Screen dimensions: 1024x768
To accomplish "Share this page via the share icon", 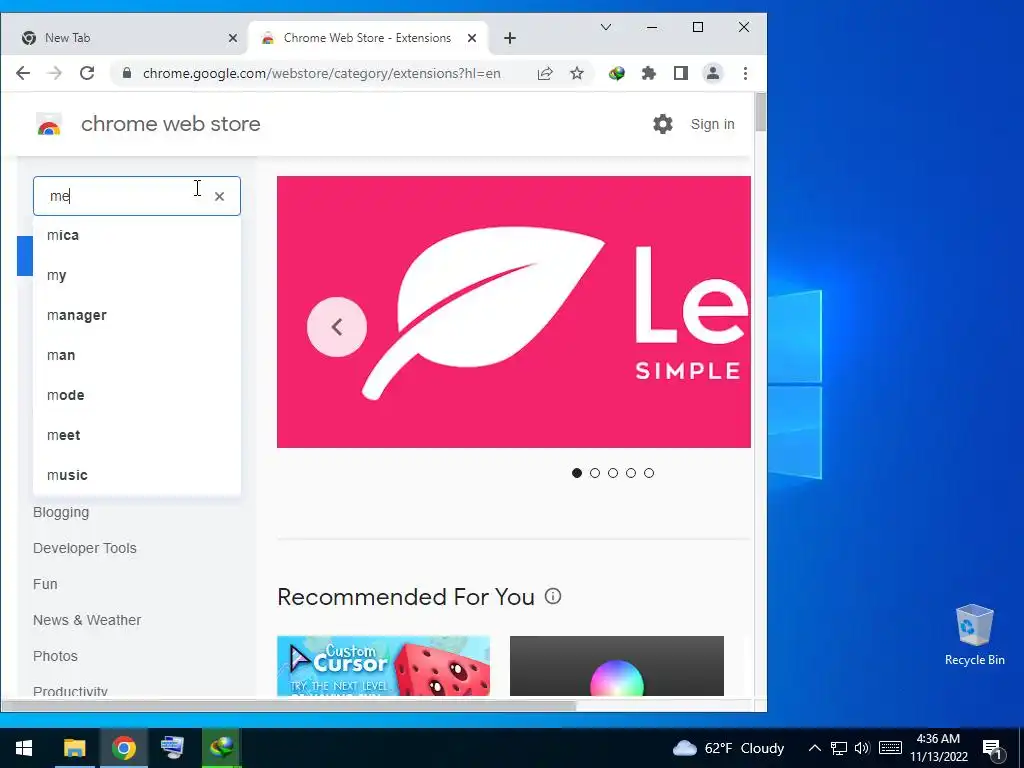I will [545, 73].
